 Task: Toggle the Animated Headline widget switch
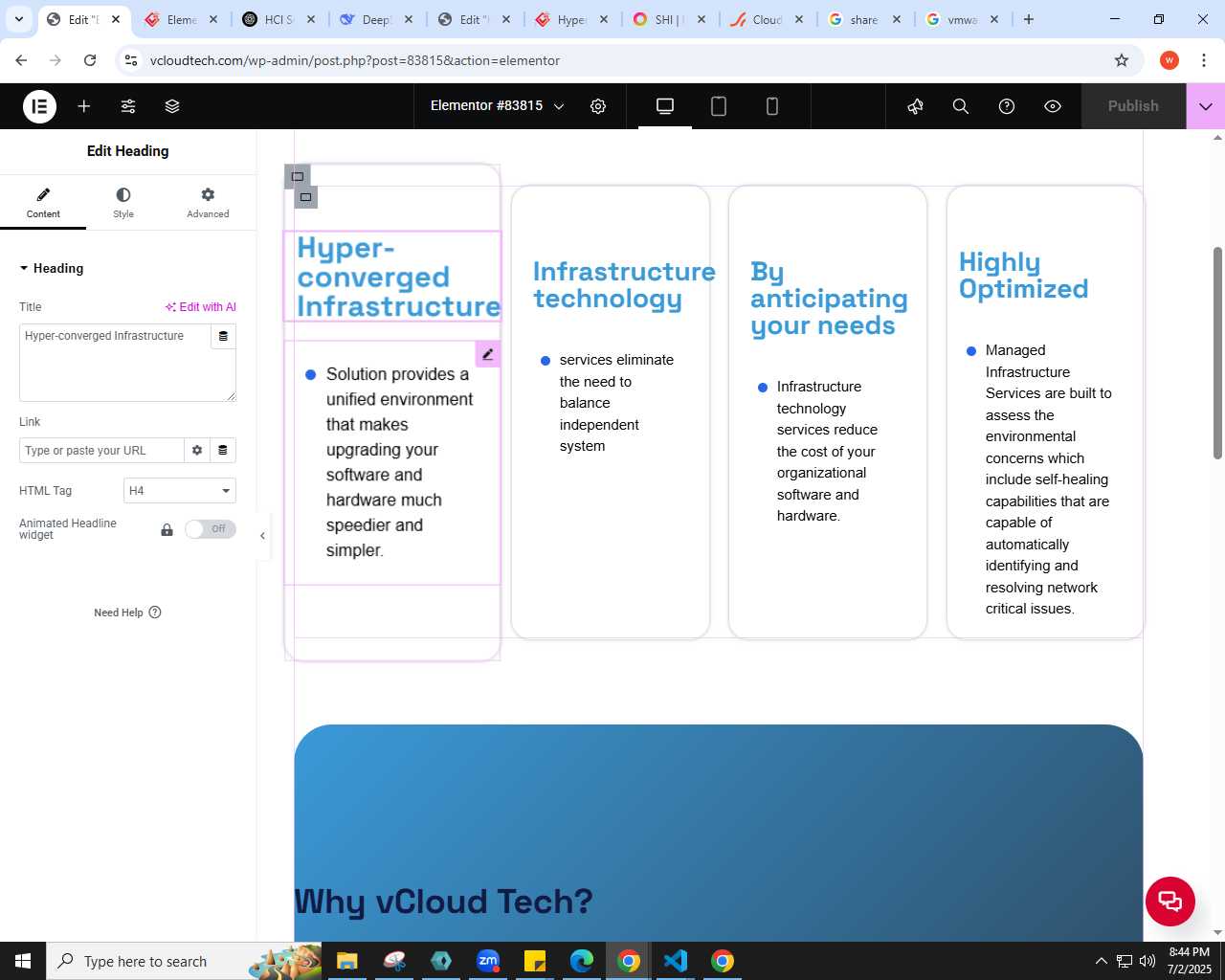click(211, 529)
